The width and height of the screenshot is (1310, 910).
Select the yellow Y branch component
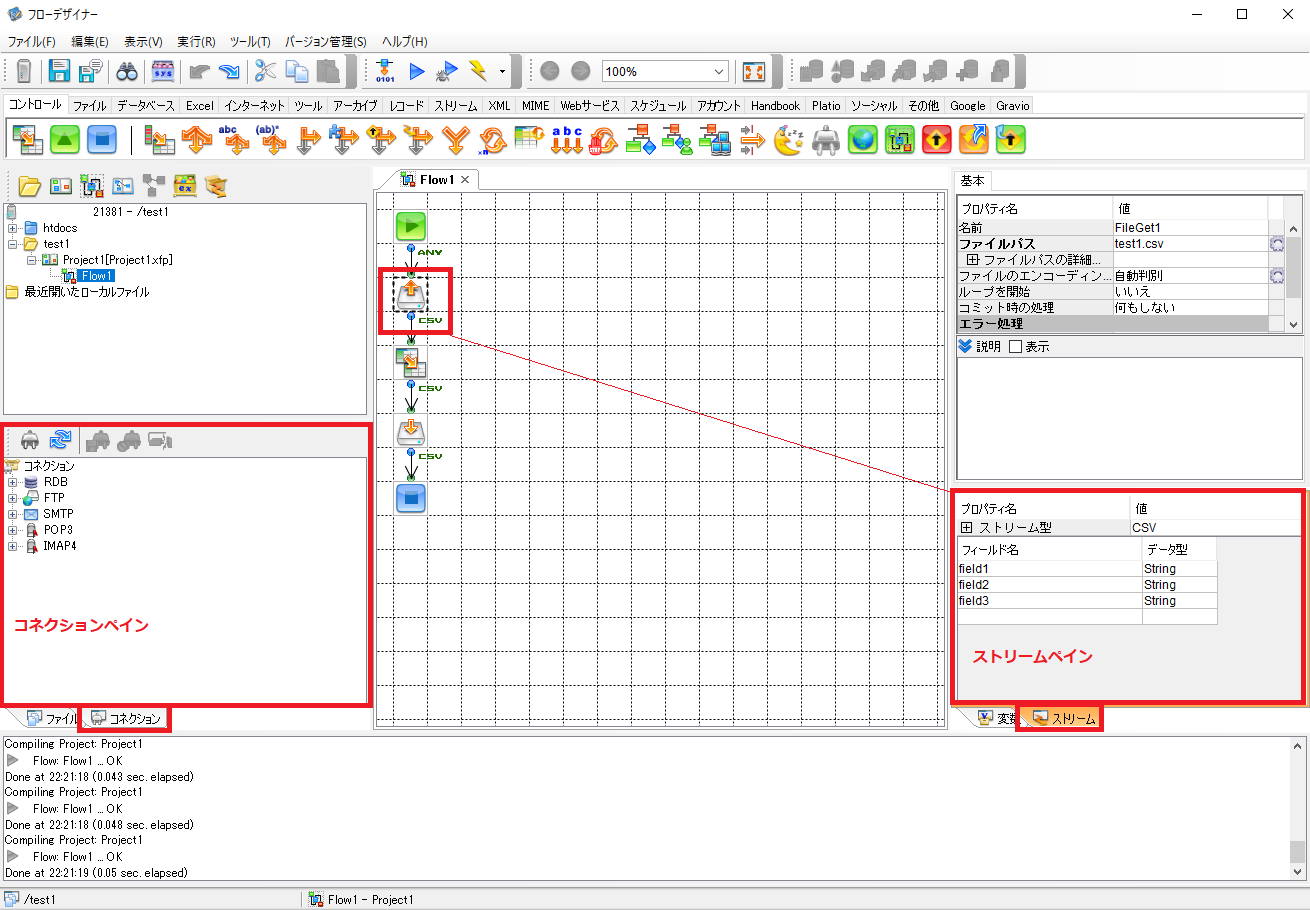[456, 139]
